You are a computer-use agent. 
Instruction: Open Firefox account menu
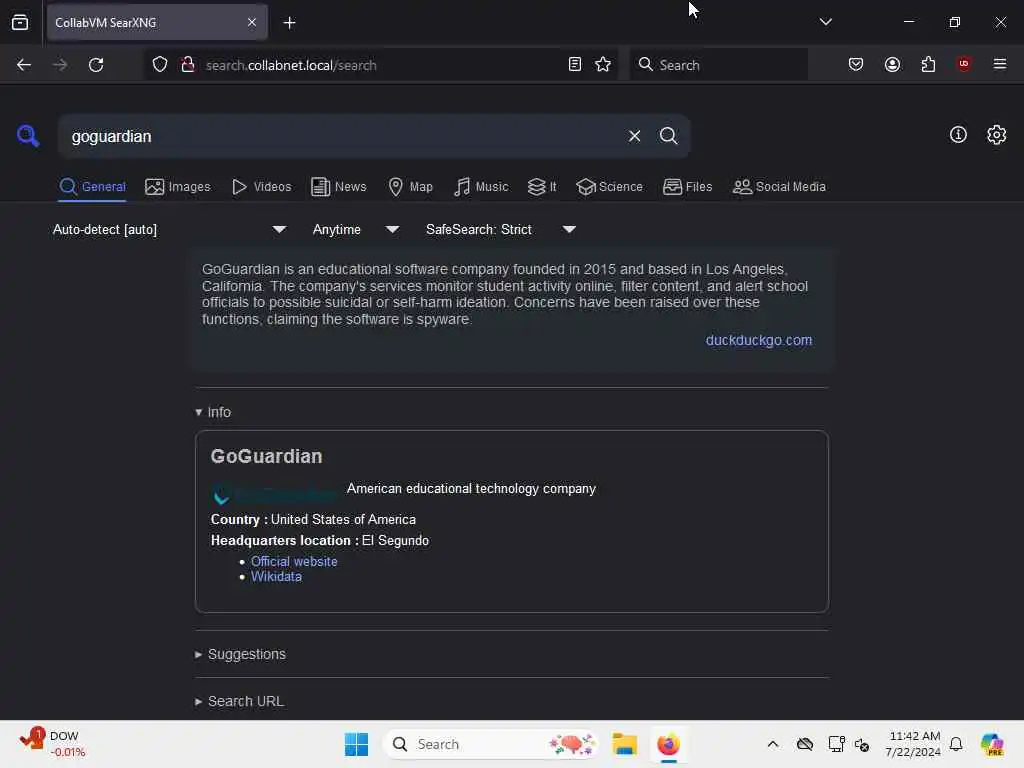point(892,65)
